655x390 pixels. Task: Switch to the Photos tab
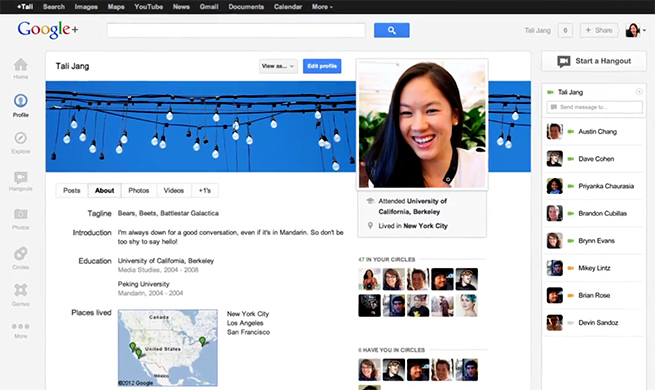(x=139, y=190)
